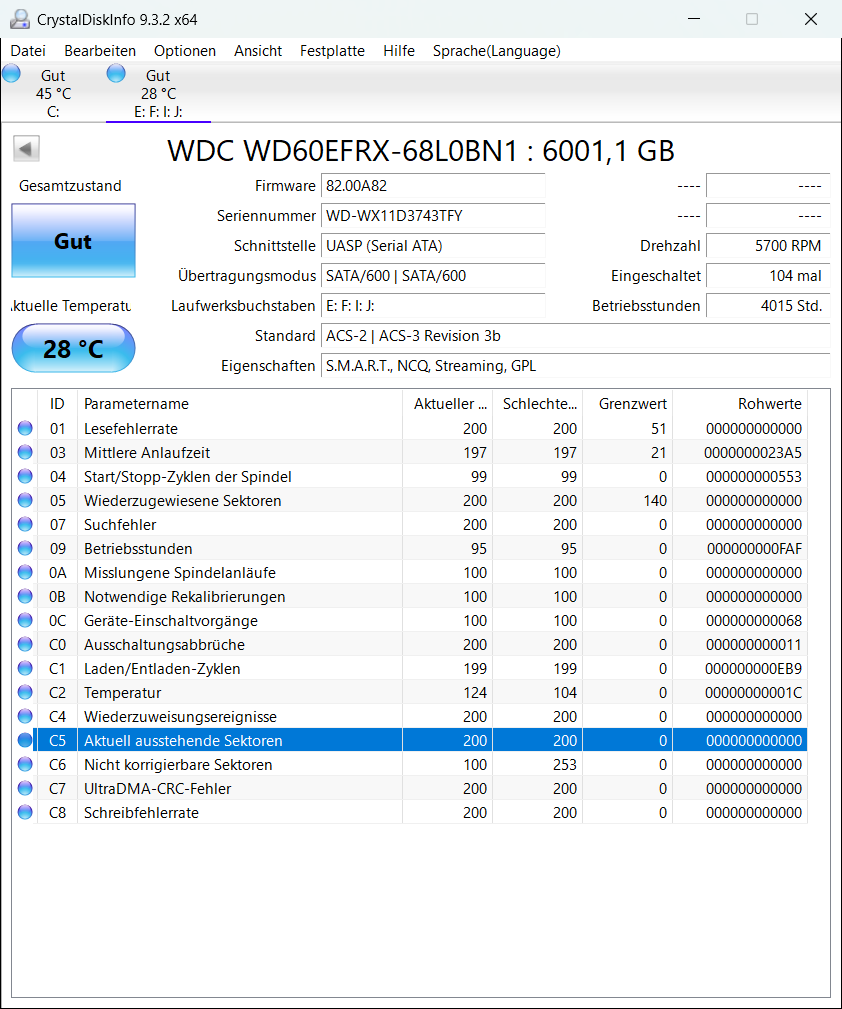Click the status orb for UltraDMA-CRC-Fehler
Viewport: 842px width, 1009px height.
25,788
